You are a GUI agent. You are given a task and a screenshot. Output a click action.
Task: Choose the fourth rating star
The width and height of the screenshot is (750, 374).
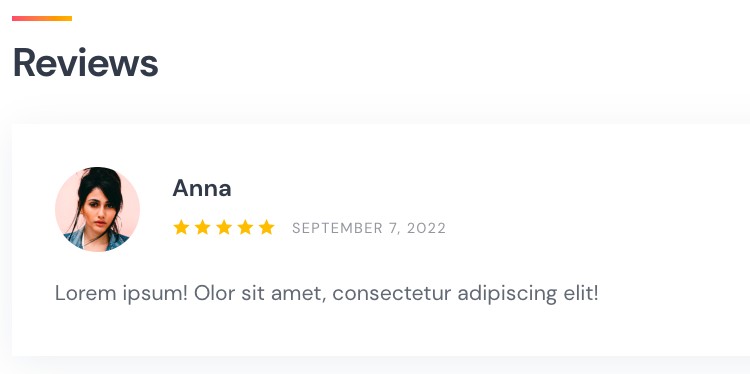click(x=245, y=227)
